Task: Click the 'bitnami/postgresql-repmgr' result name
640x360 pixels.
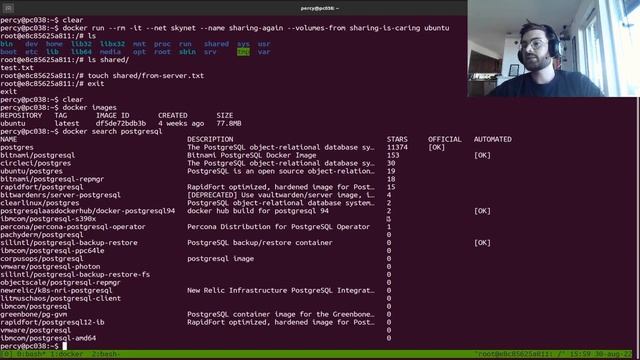Action: click(x=52, y=179)
